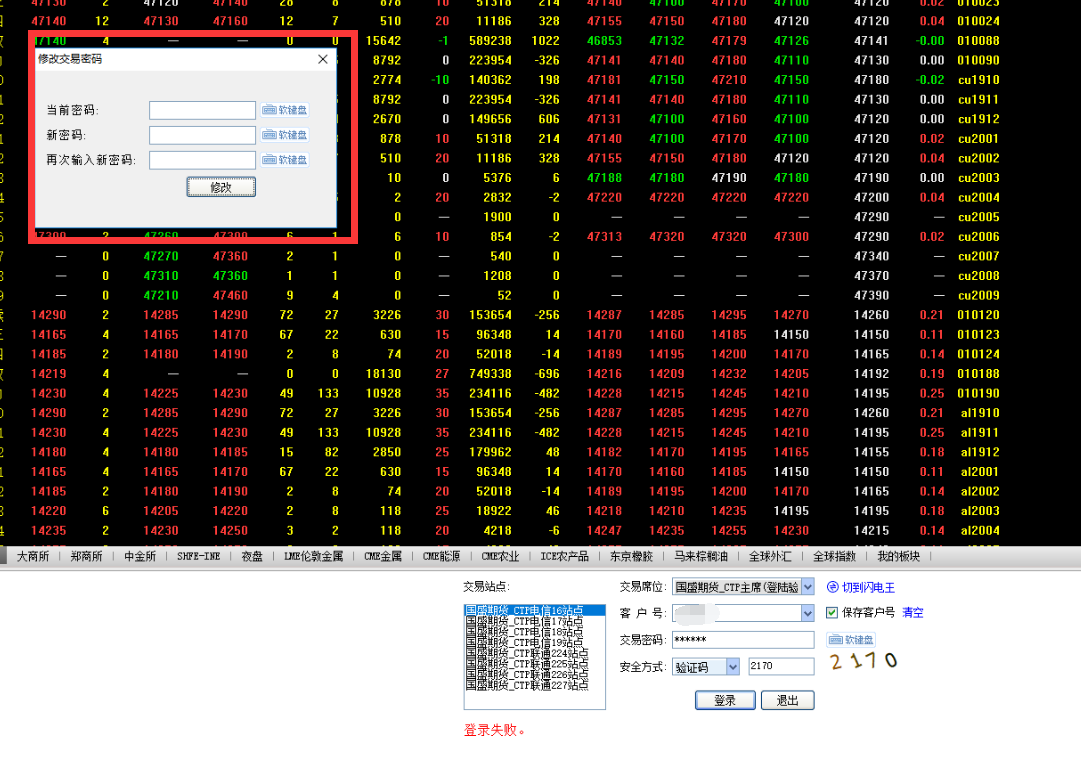
Task: Switch to the 大商所 tab
Action: click(32, 557)
